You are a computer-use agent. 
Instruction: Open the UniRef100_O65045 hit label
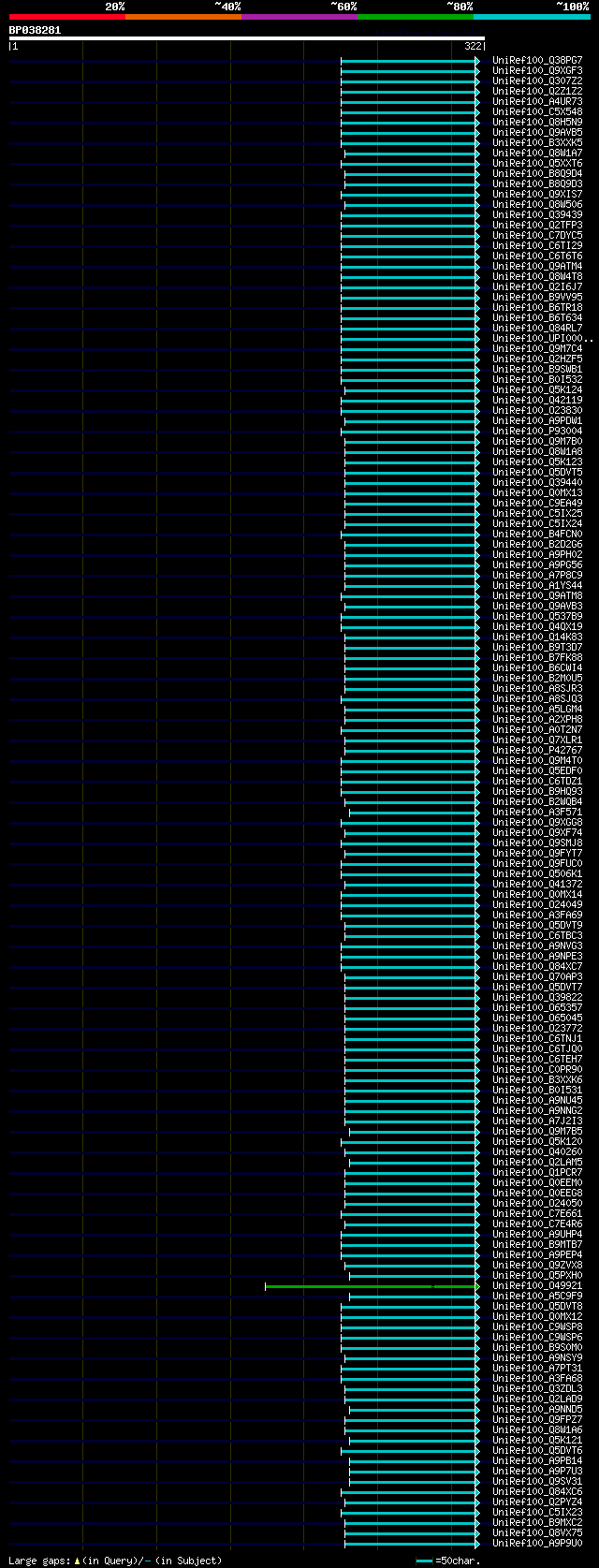(537, 1018)
